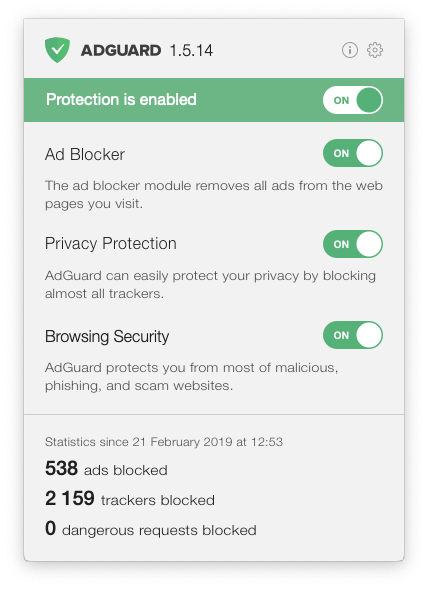Image resolution: width=428 pixels, height=589 pixels.
Task: Click the 2 159 trackers blocked statistic
Action: click(x=130, y=499)
